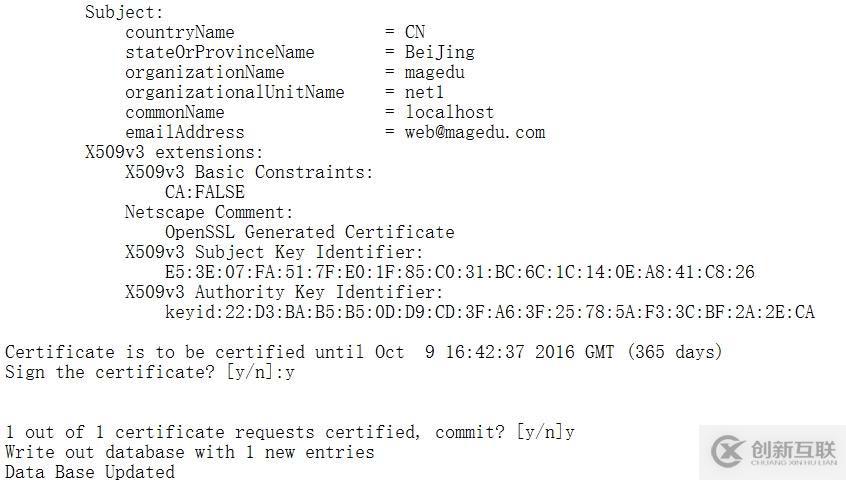
Task: Click the Data Base Updated line
Action: [89, 471]
